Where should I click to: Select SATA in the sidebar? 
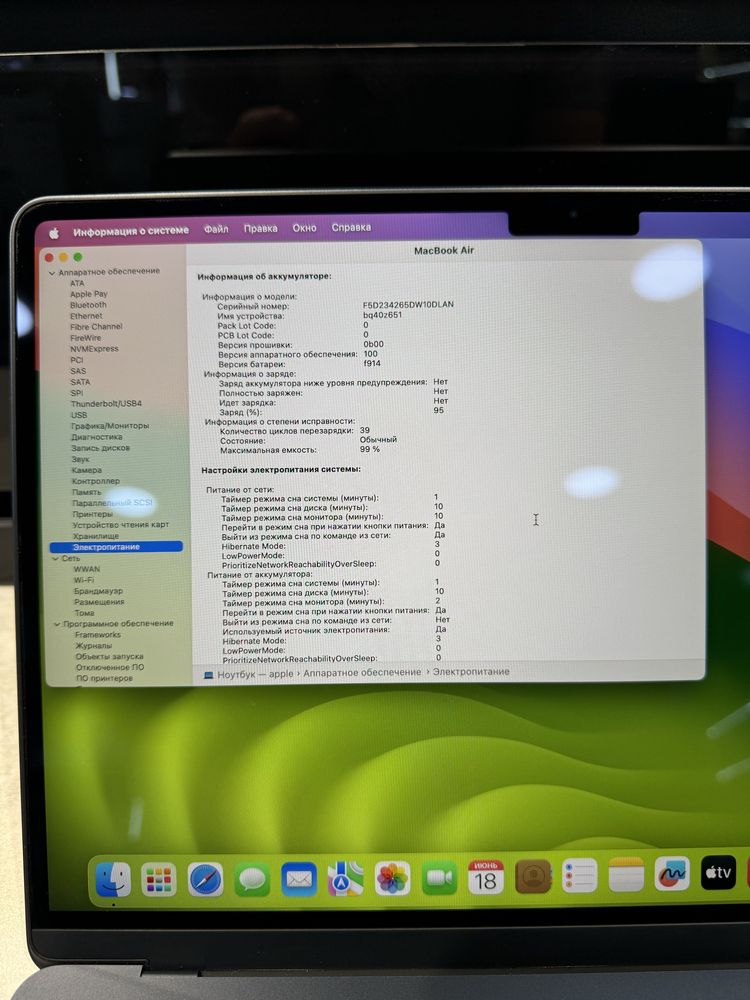pos(80,382)
